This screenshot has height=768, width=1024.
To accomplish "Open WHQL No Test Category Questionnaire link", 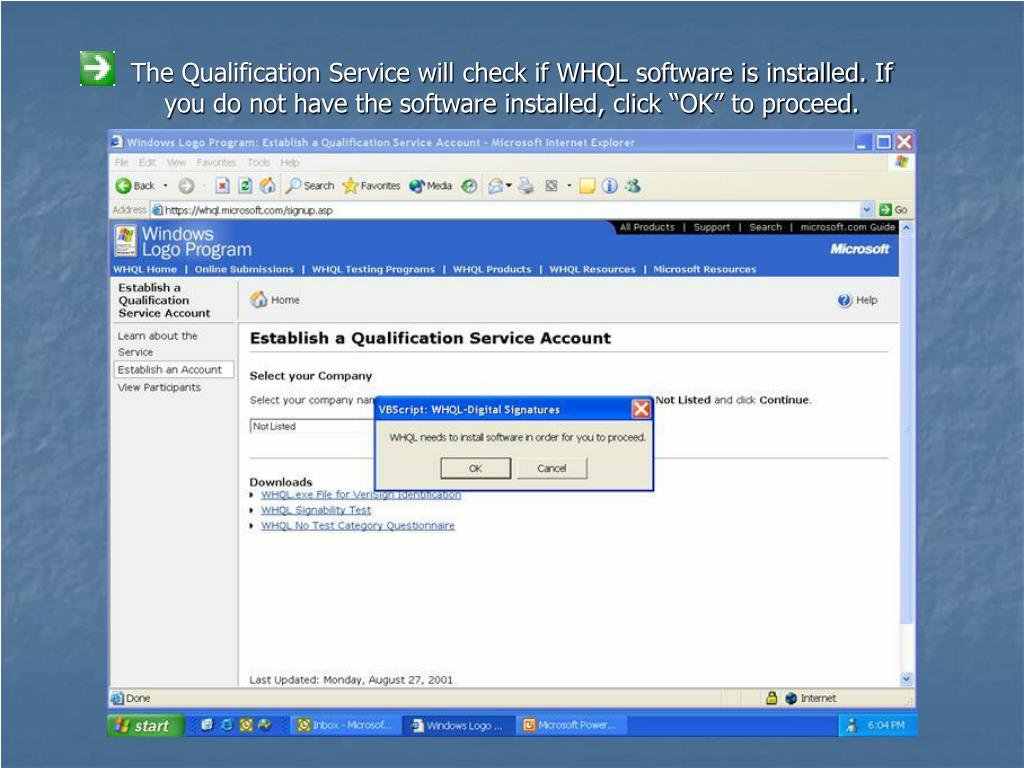I will pyautogui.click(x=358, y=526).
